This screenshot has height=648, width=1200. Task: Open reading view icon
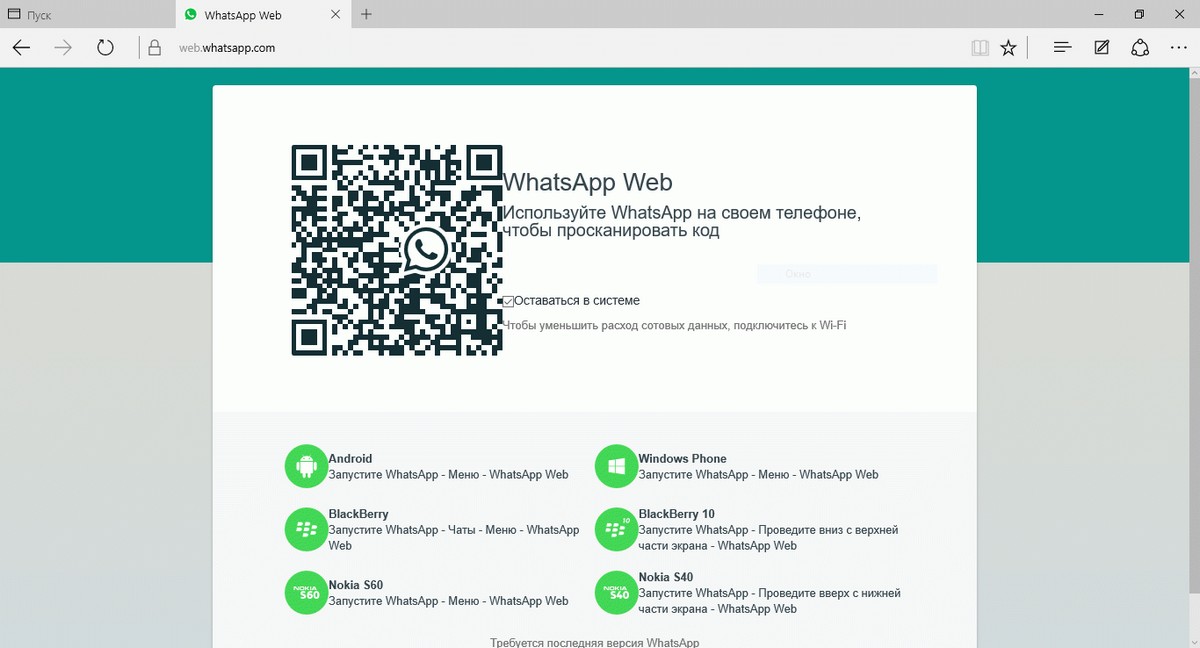coord(980,47)
